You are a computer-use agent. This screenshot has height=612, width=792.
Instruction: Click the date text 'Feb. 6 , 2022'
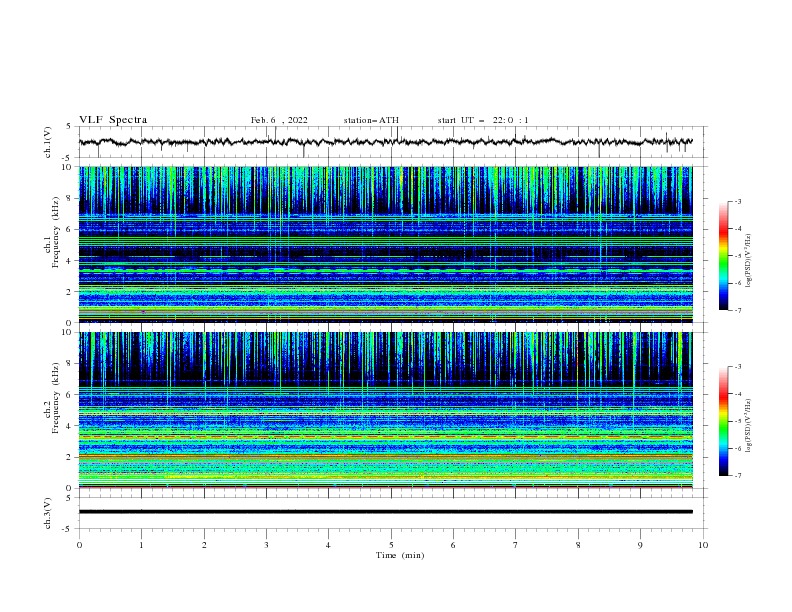[279, 120]
